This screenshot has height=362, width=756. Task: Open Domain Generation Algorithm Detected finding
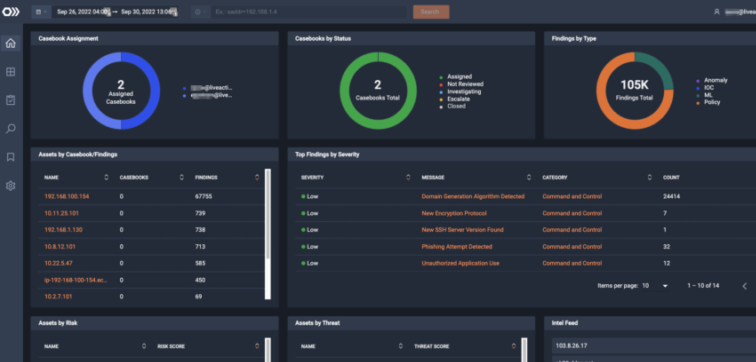point(473,197)
